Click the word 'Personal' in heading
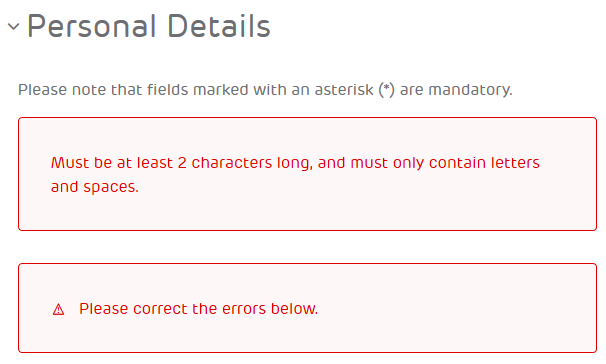The image size is (606, 364). tap(92, 27)
